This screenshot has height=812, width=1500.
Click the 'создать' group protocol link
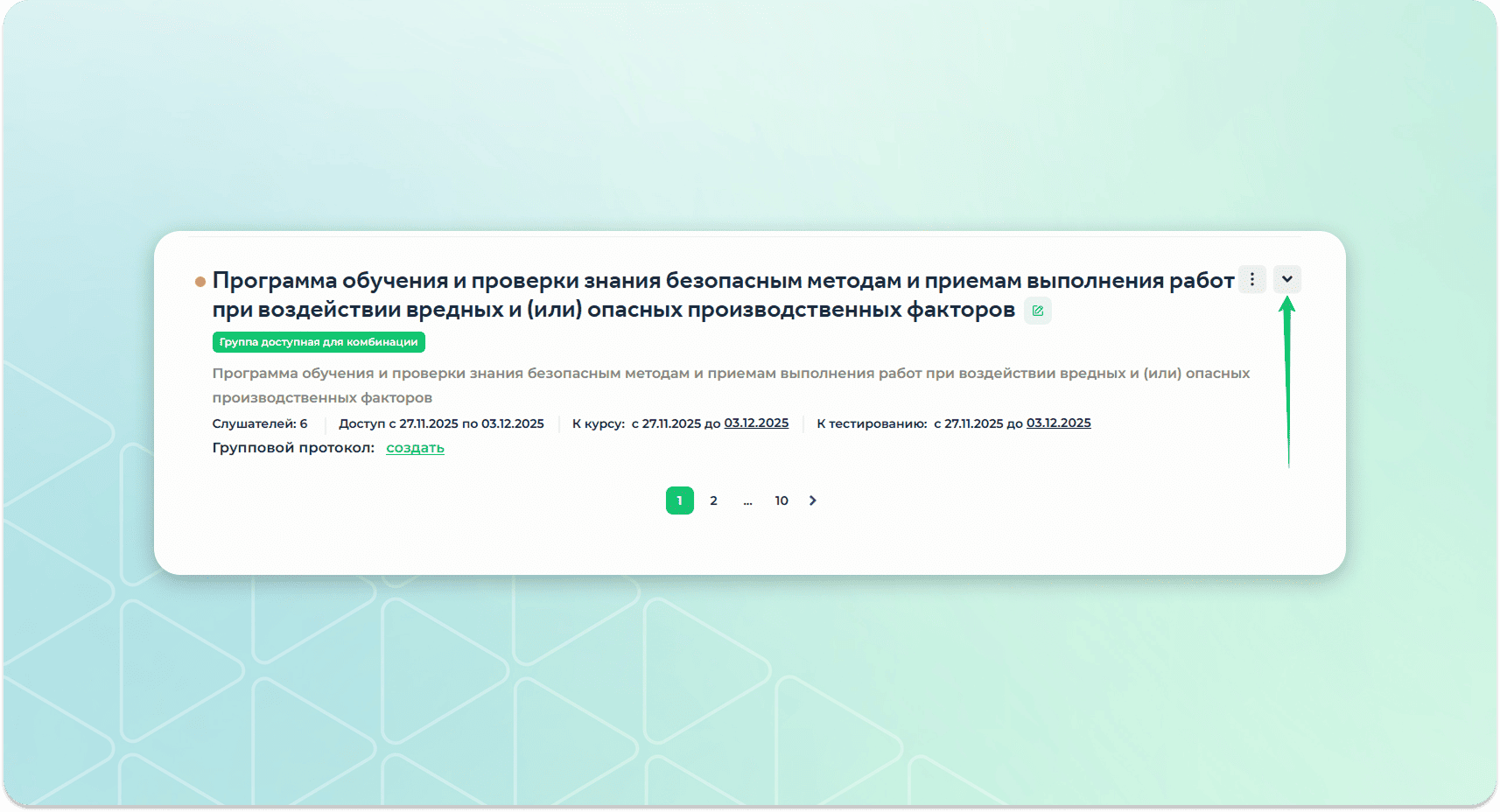click(x=415, y=448)
